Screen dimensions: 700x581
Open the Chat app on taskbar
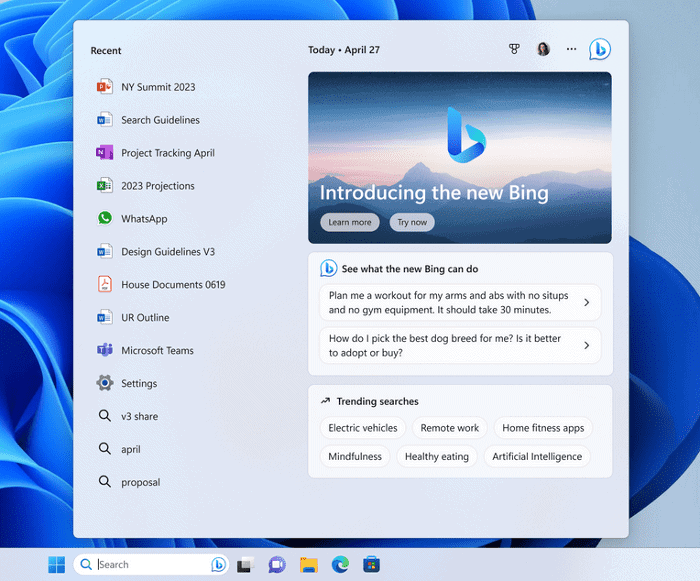277,564
